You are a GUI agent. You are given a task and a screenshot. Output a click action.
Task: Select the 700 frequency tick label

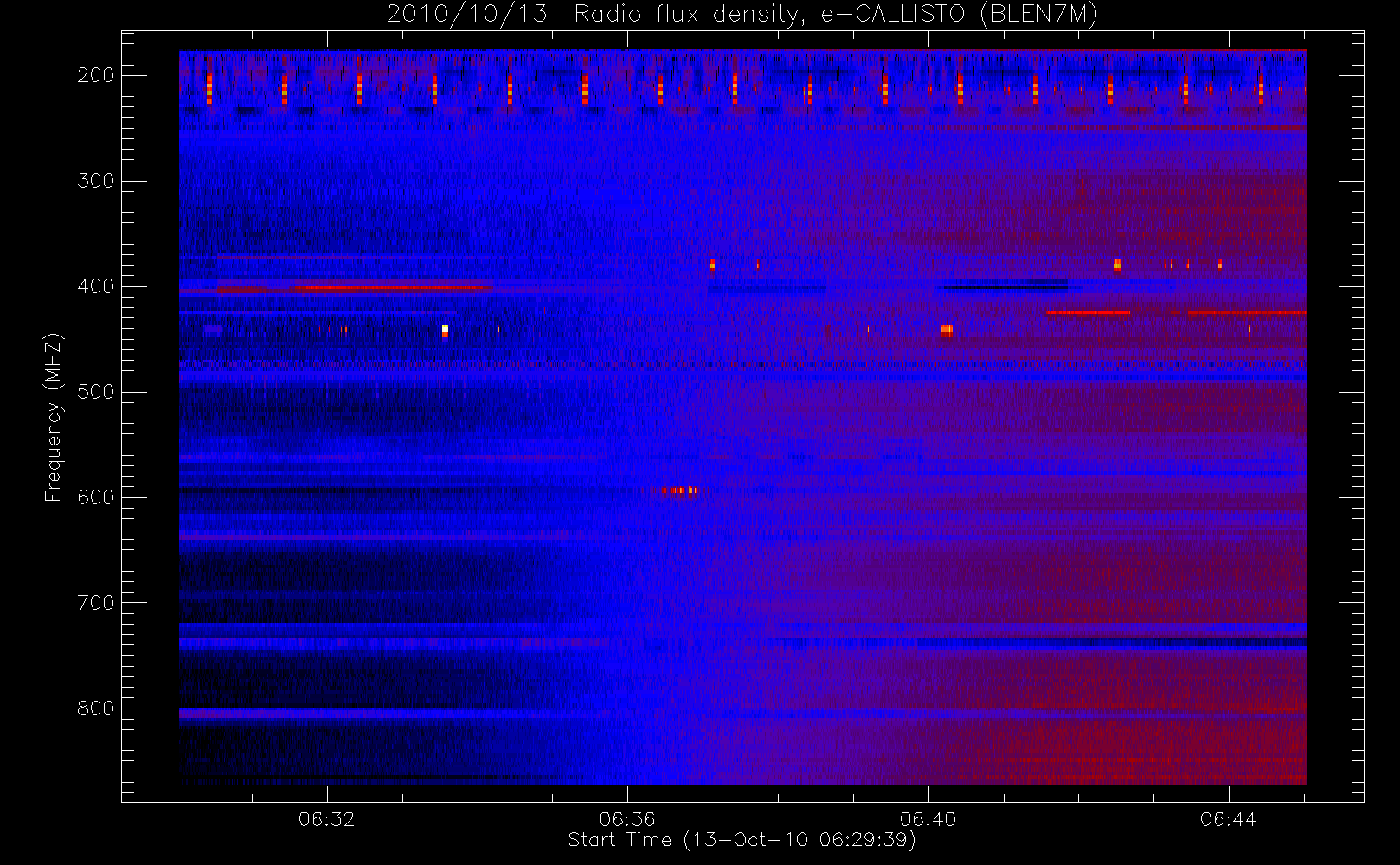click(x=96, y=603)
